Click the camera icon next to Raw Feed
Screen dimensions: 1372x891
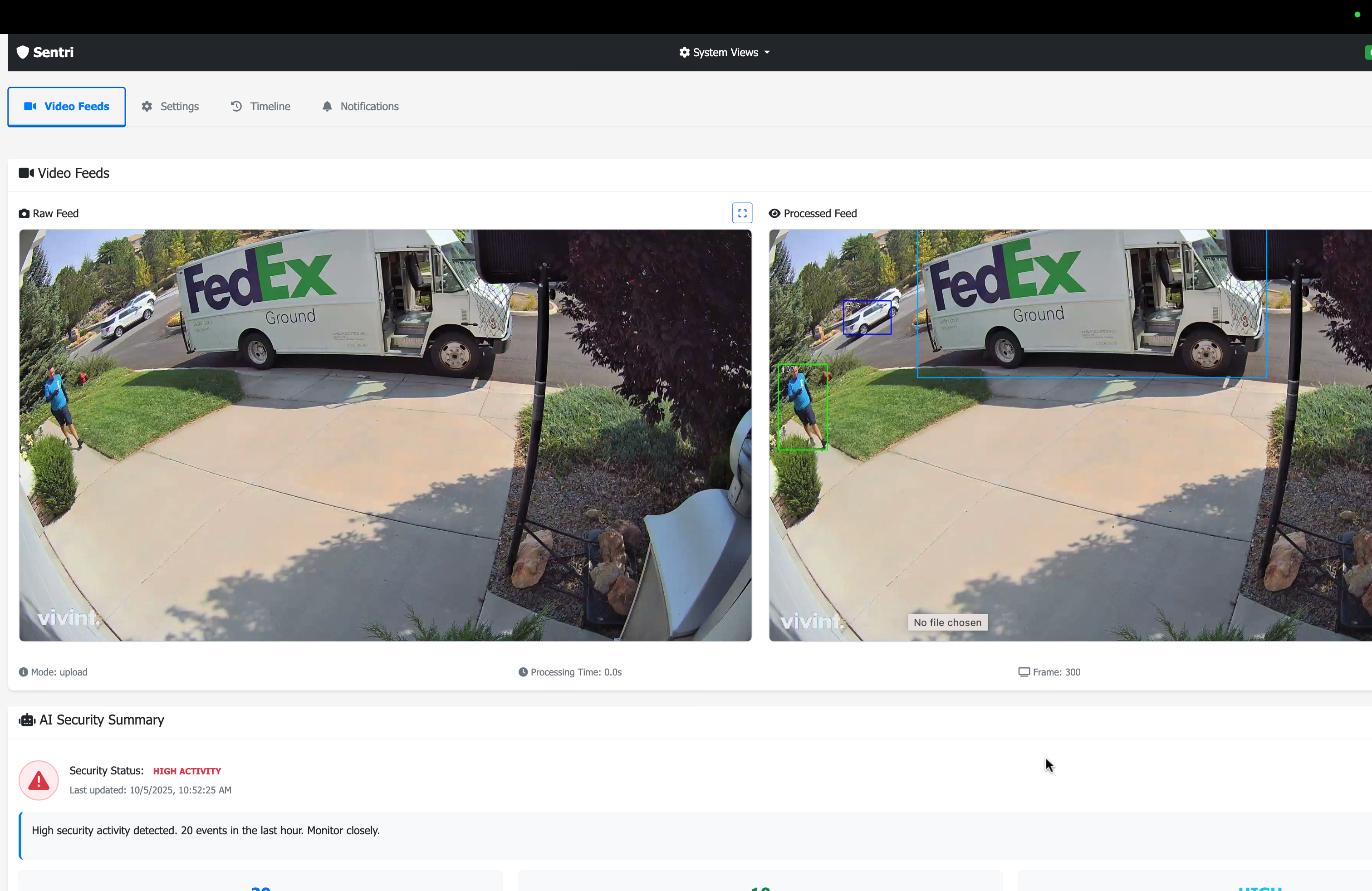(24, 214)
